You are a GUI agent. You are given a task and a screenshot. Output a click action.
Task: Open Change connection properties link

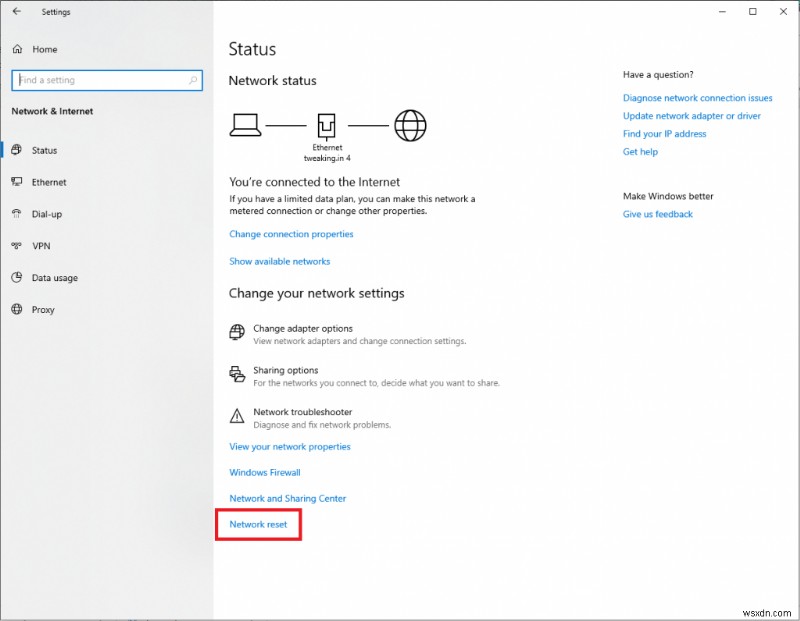tap(291, 234)
